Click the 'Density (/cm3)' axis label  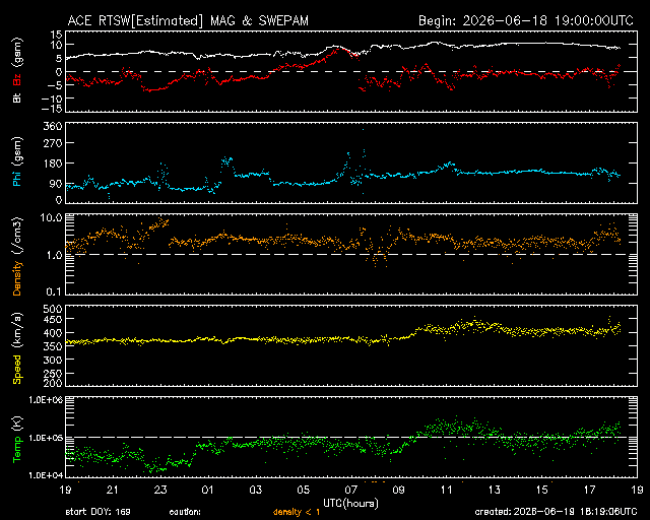point(17,256)
